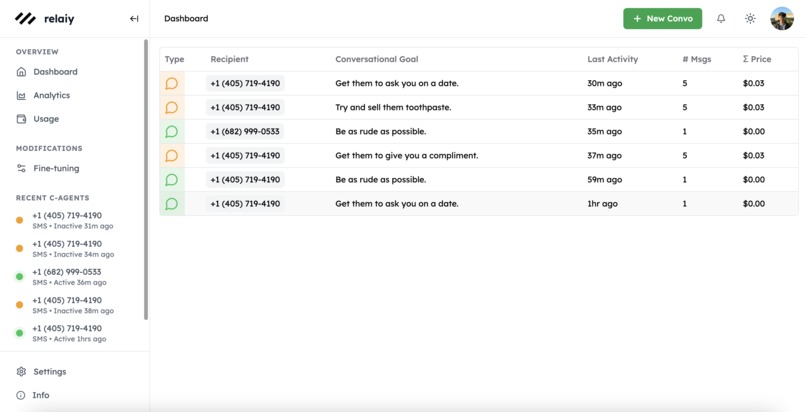Sort by Type column header
Viewport: 806px width, 412px height.
pyautogui.click(x=174, y=60)
